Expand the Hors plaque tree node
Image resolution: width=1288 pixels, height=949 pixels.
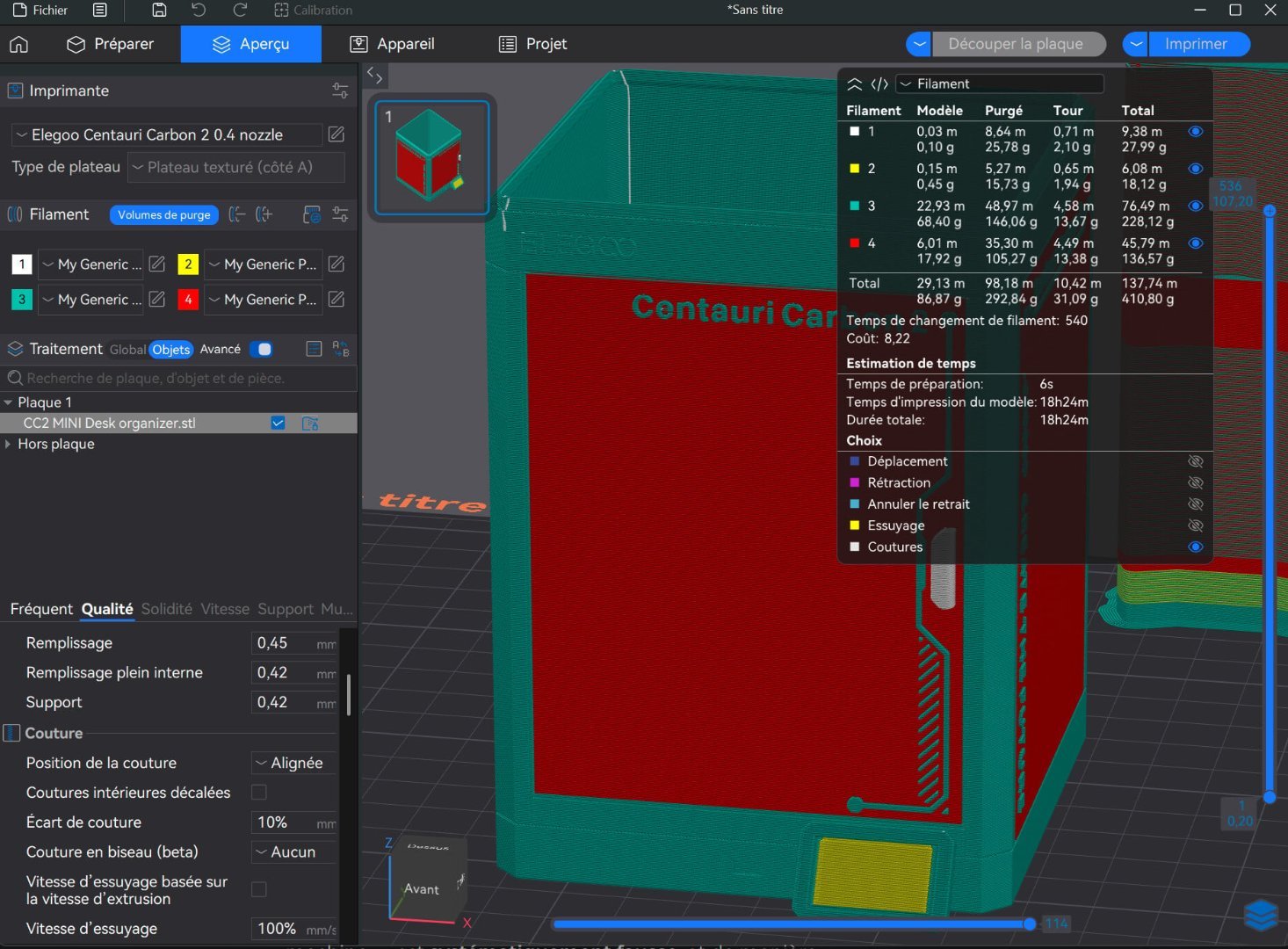coord(8,445)
